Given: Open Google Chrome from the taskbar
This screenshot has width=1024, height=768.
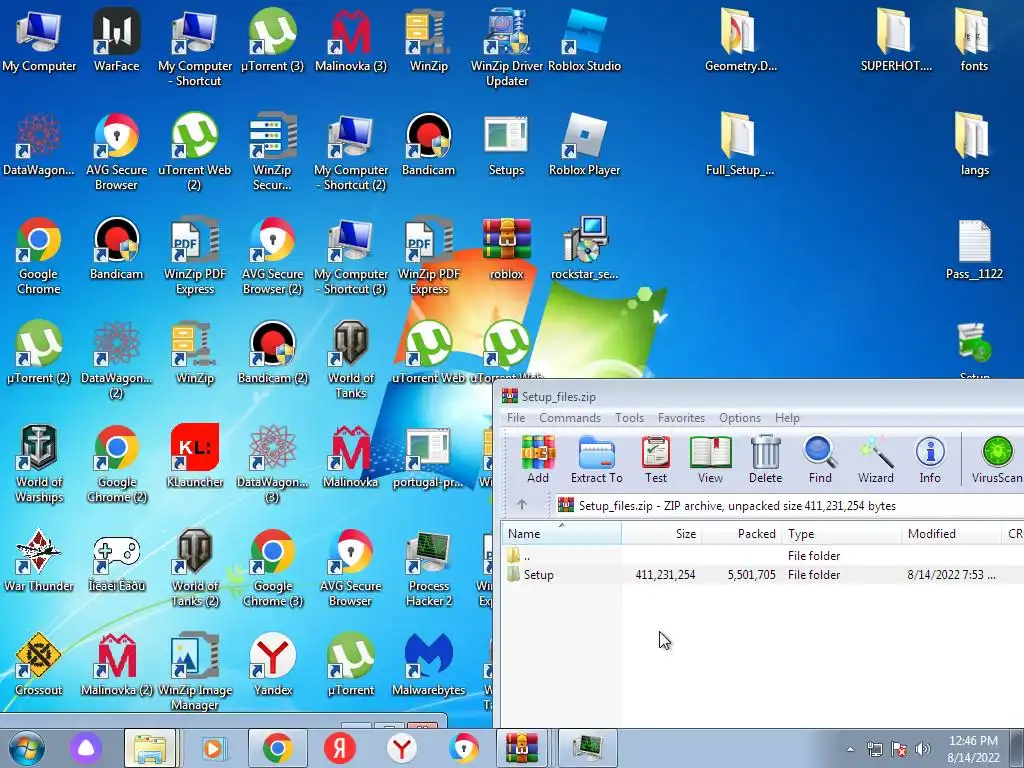Looking at the screenshot, I should click(x=277, y=748).
